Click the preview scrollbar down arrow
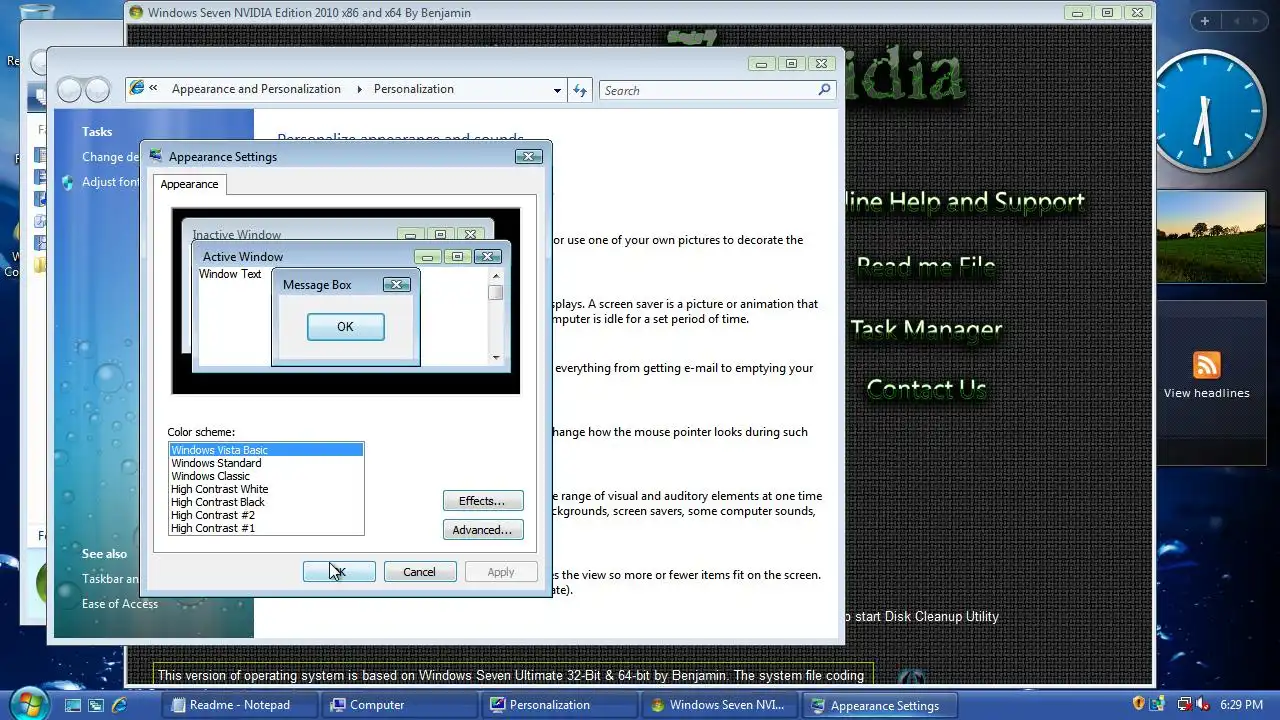Viewport: 1280px width, 720px height. click(496, 357)
